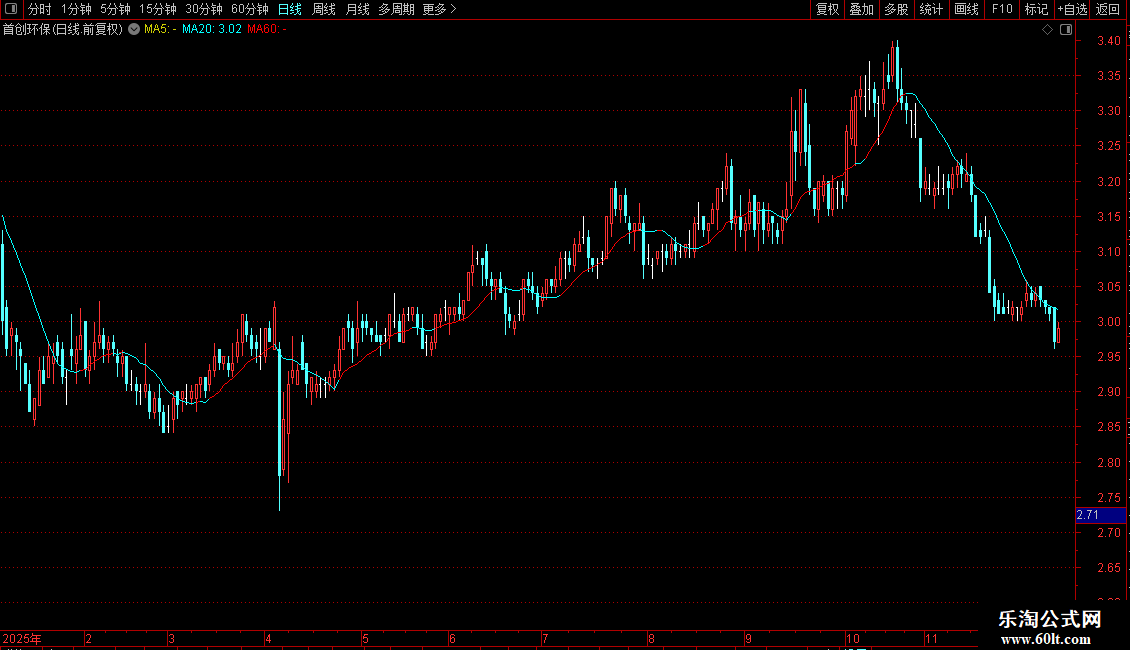Click the 首创环保(日线,前复权) title

63,29
